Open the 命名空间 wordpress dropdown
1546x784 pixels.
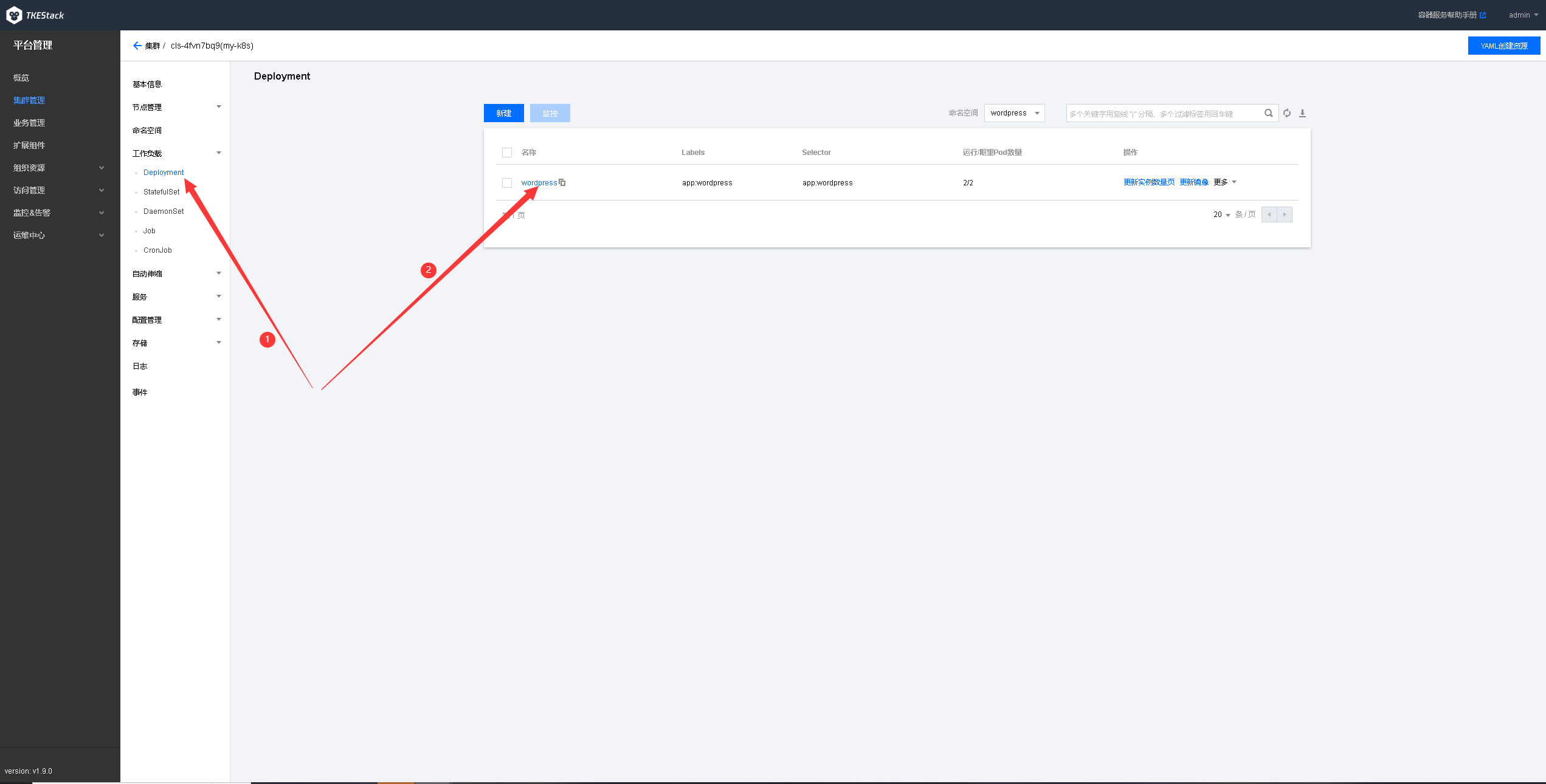coord(1014,113)
